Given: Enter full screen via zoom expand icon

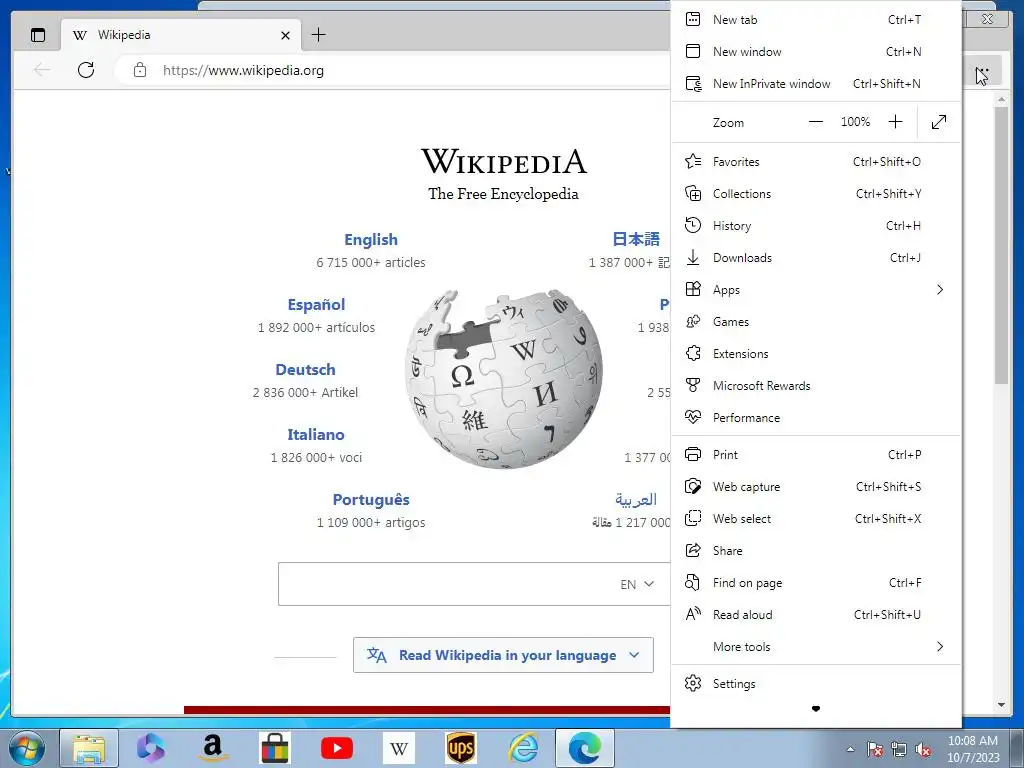Looking at the screenshot, I should 938,122.
